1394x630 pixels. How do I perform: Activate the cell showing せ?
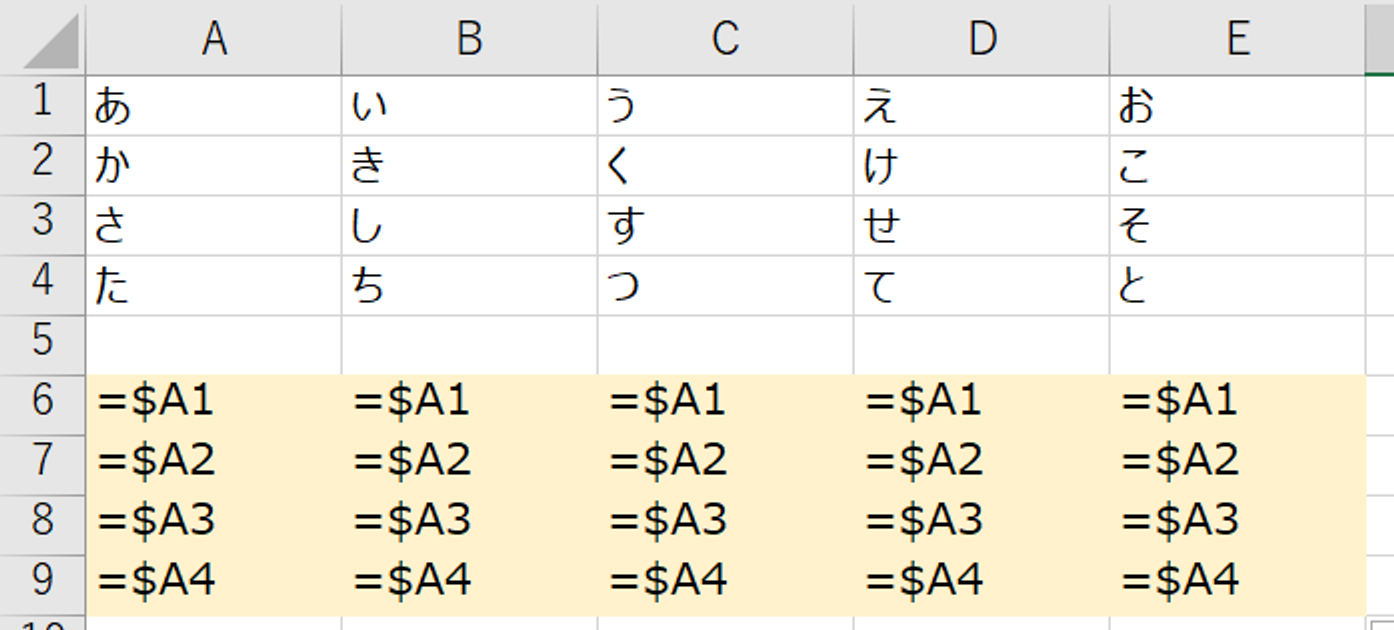(982, 226)
